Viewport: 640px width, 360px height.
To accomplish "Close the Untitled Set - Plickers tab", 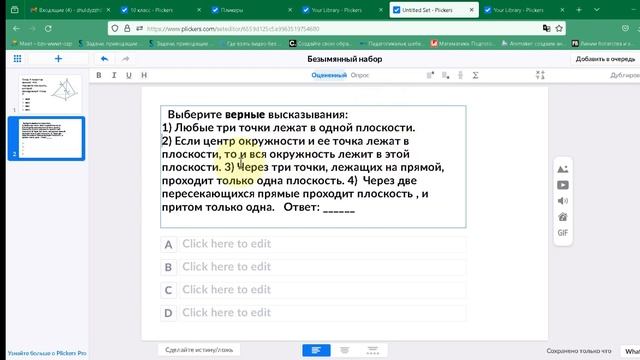I will pyautogui.click(x=471, y=10).
